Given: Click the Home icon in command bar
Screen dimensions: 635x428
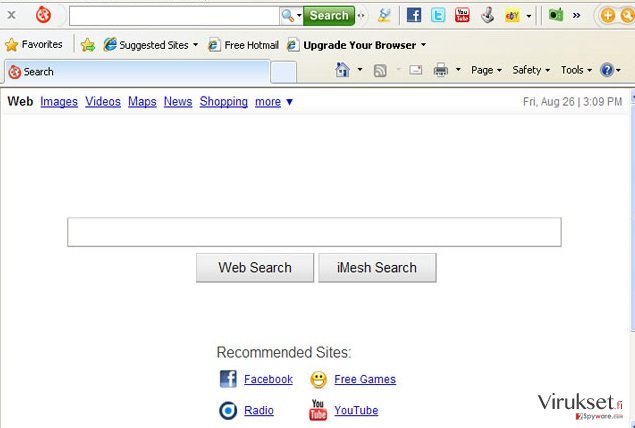Looking at the screenshot, I should coord(342,70).
